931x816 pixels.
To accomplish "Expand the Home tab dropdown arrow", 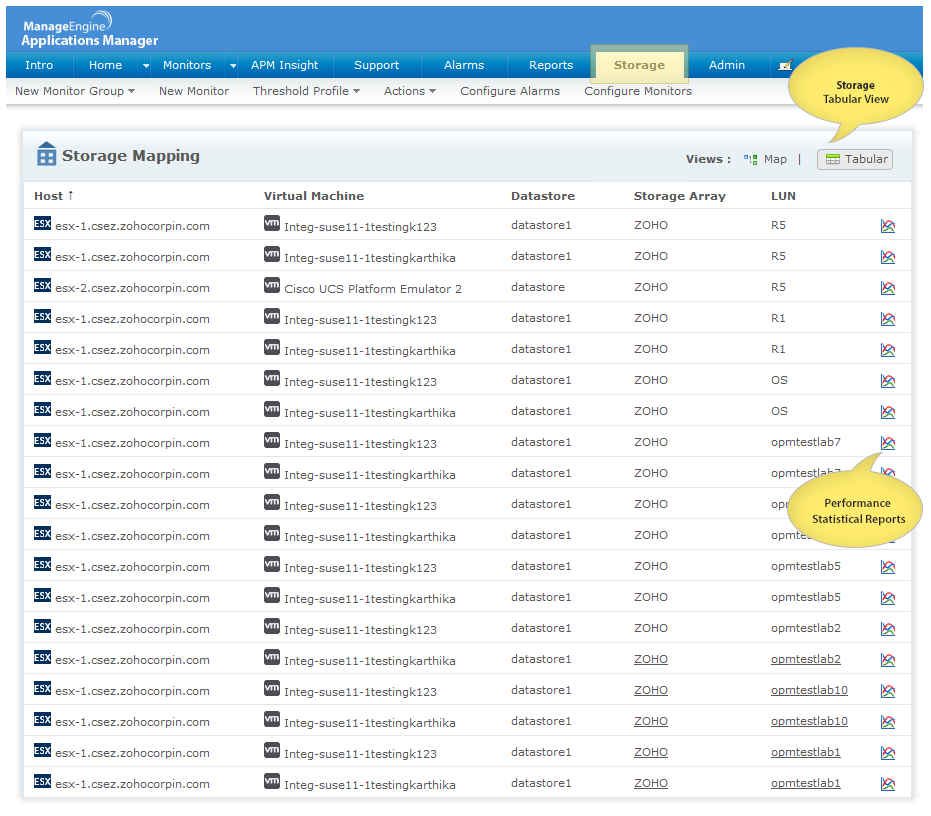I will coord(145,66).
